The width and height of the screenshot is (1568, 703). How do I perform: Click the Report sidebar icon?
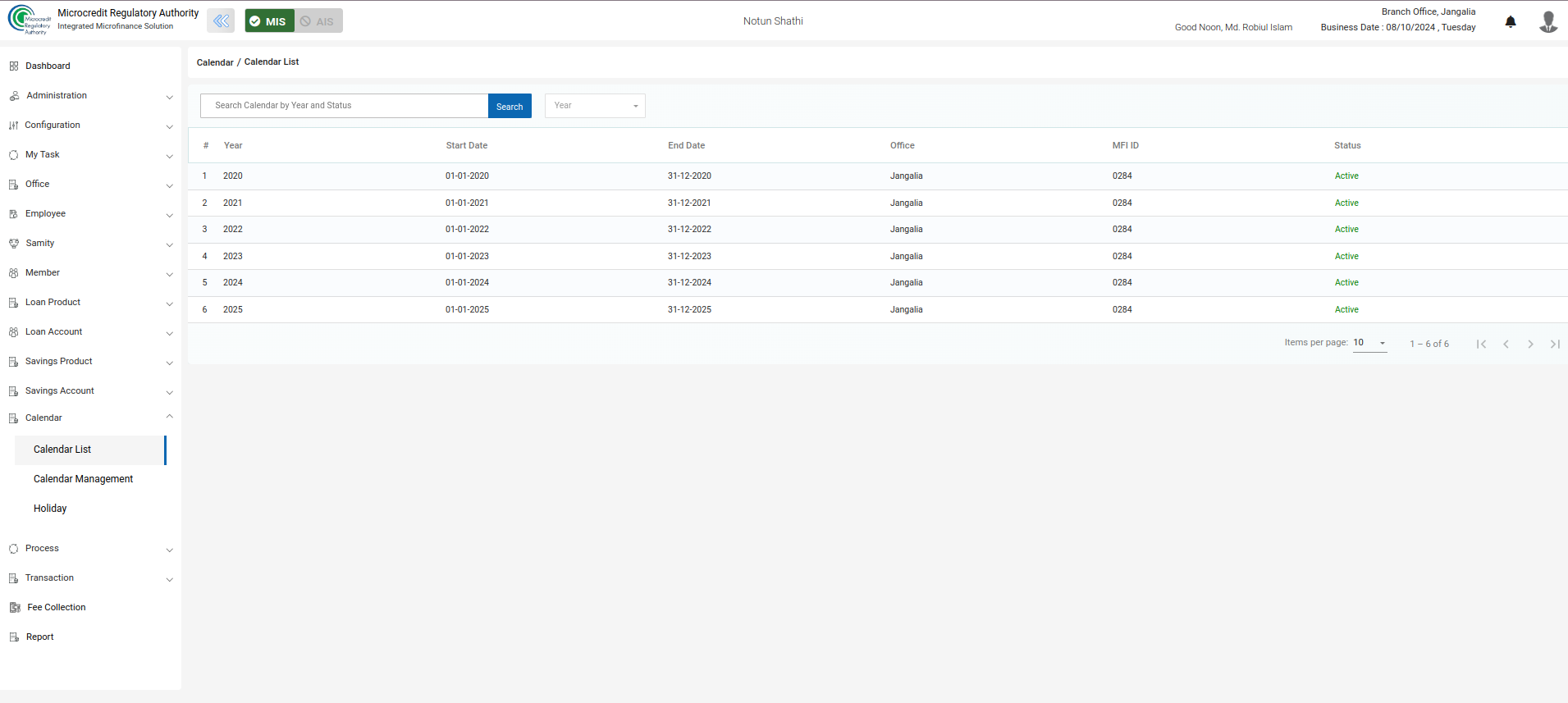coord(14,637)
